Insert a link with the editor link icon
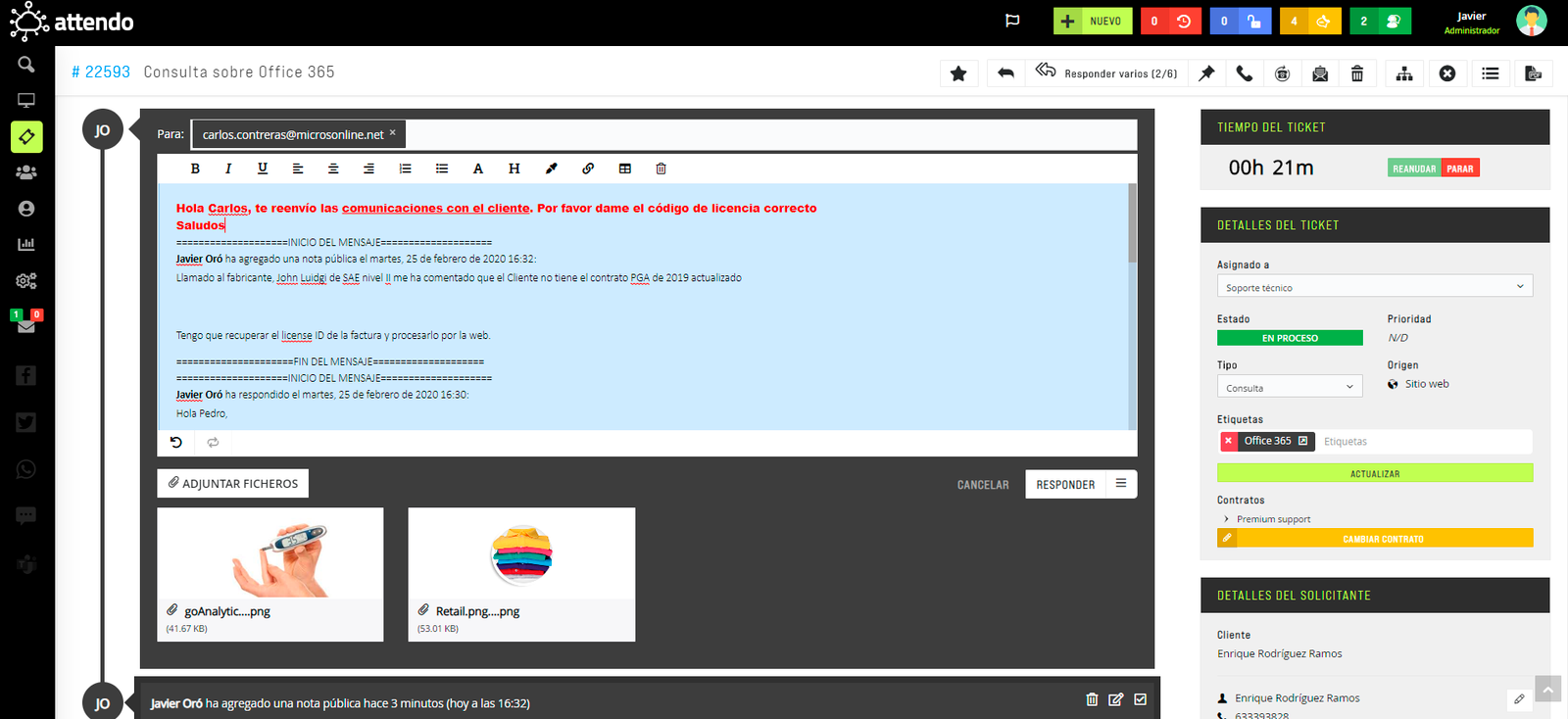The image size is (1568, 719). pos(588,168)
